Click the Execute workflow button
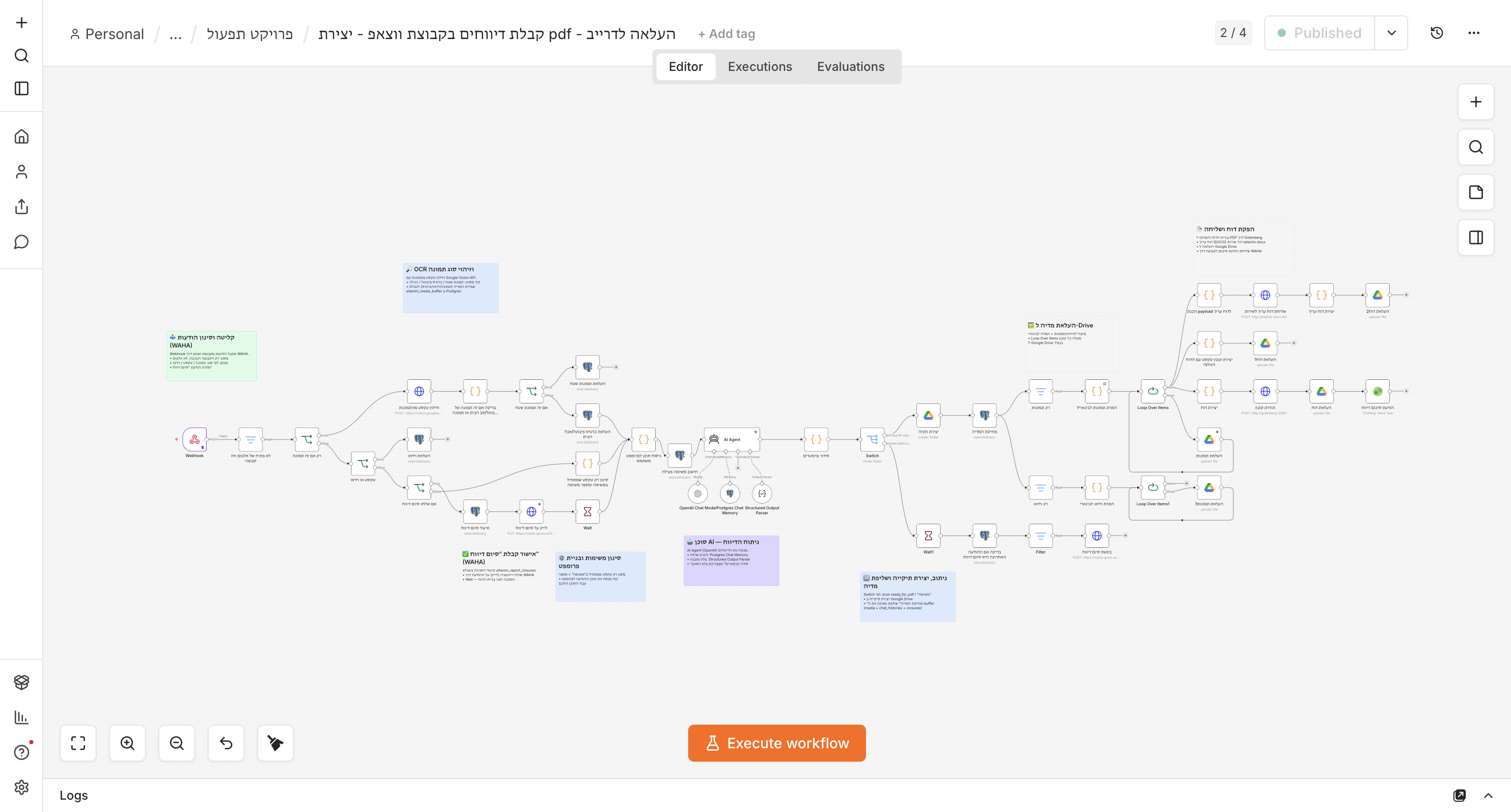This screenshot has width=1511, height=812. [x=777, y=743]
